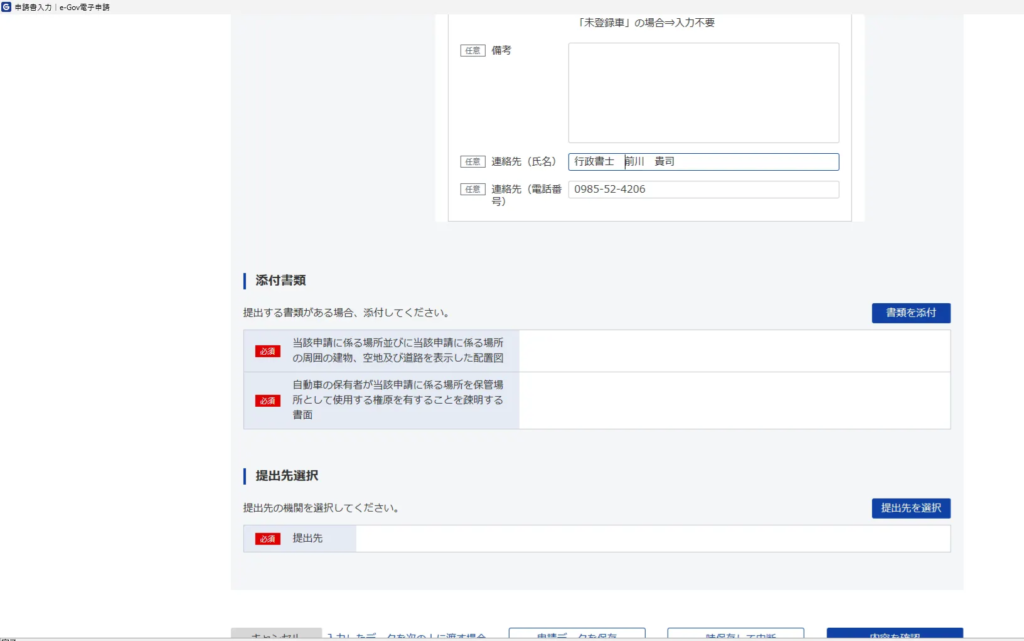Click the empty 提出先 destination value cell
Screen dimensions: 1024x641
(652, 539)
